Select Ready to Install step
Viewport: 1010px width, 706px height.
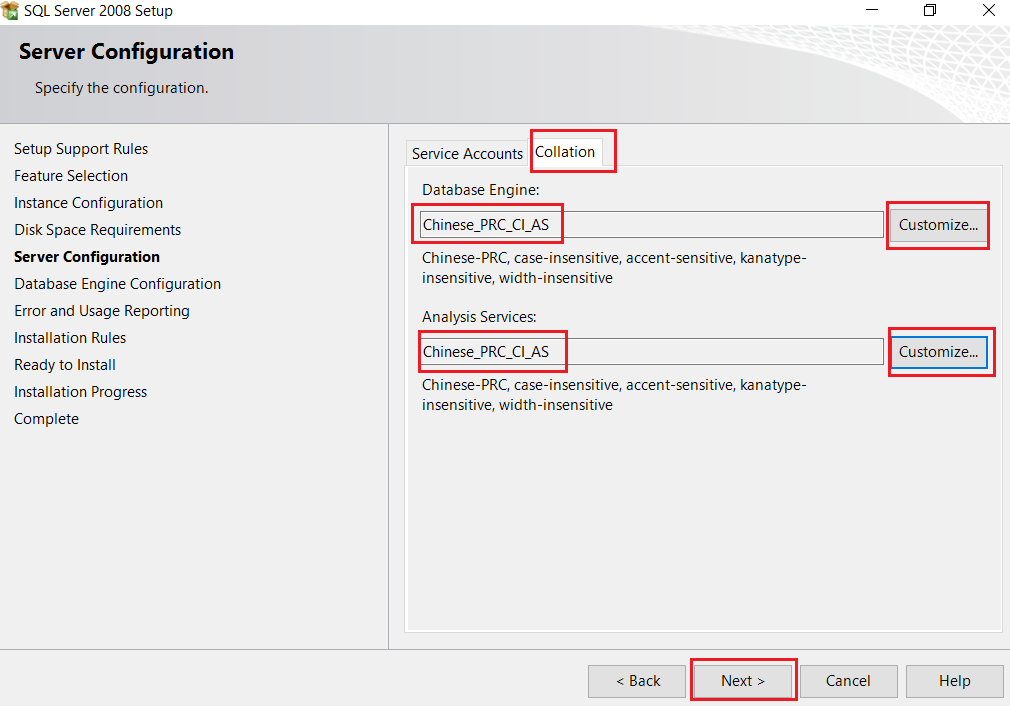(x=65, y=365)
